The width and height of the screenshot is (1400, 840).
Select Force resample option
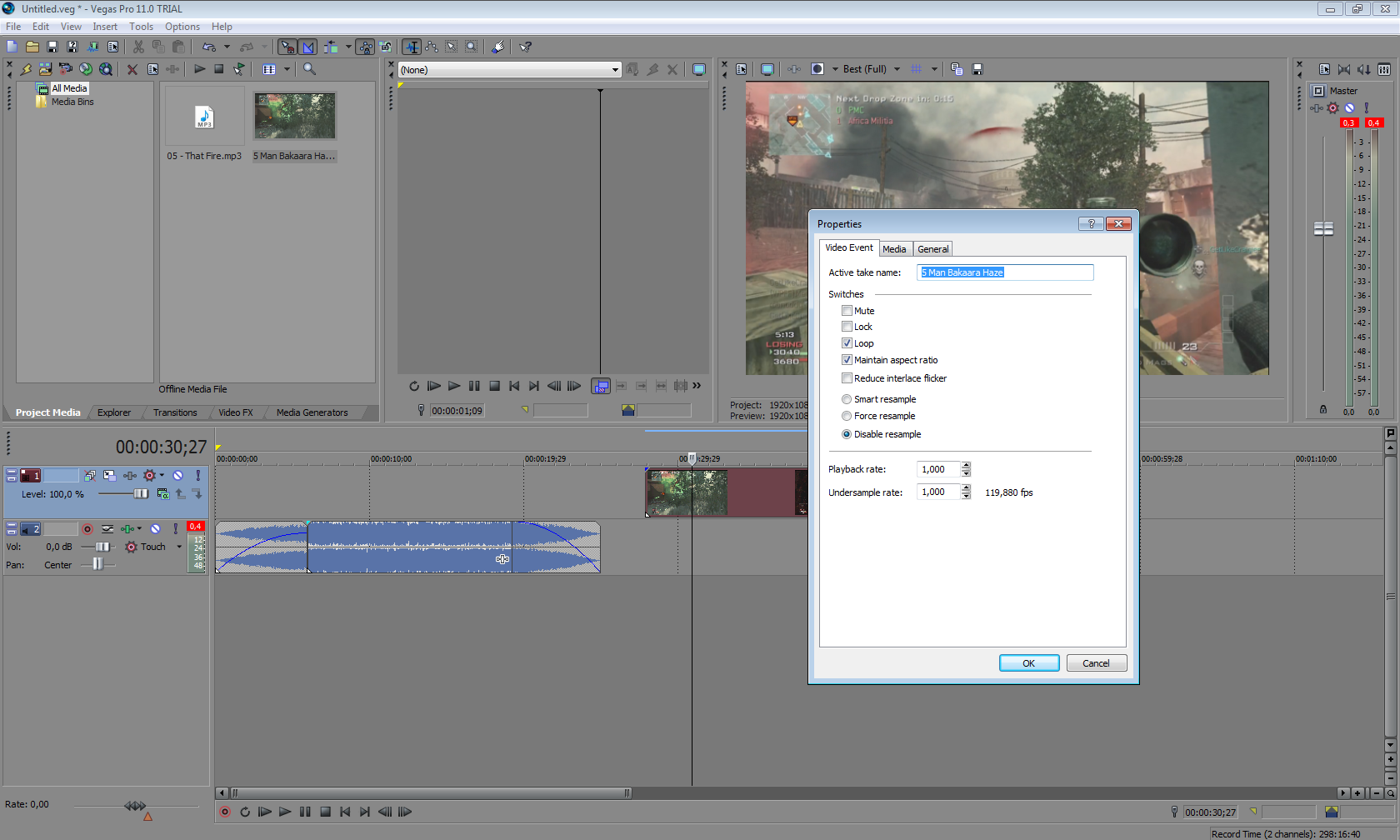pos(847,416)
